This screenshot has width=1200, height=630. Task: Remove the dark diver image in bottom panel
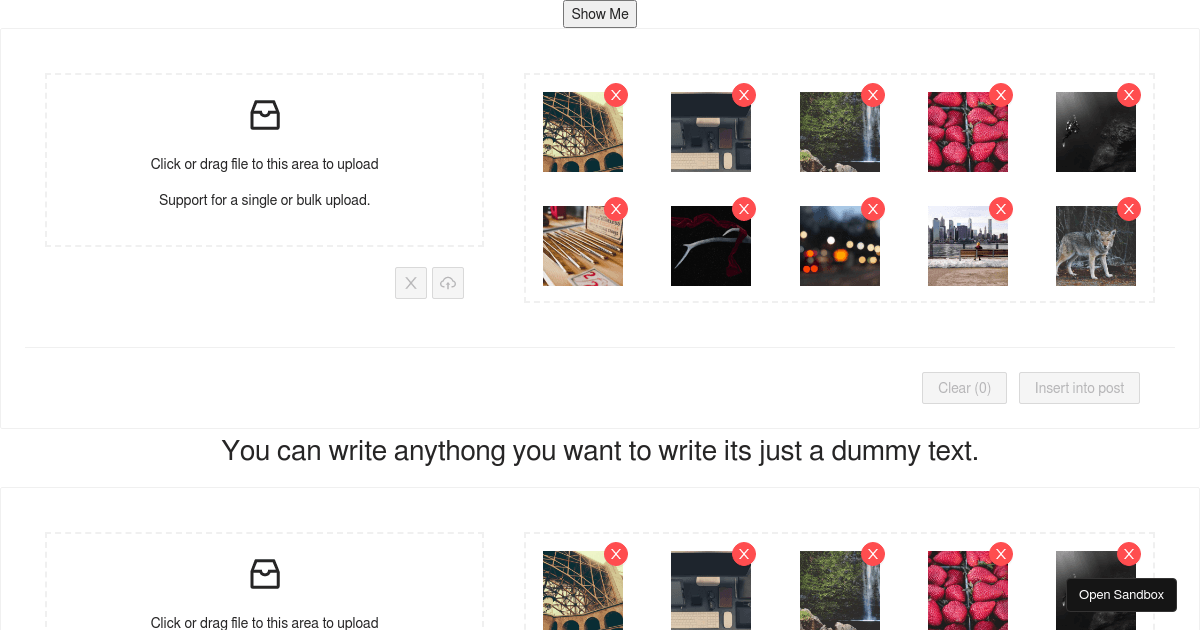point(1129,554)
